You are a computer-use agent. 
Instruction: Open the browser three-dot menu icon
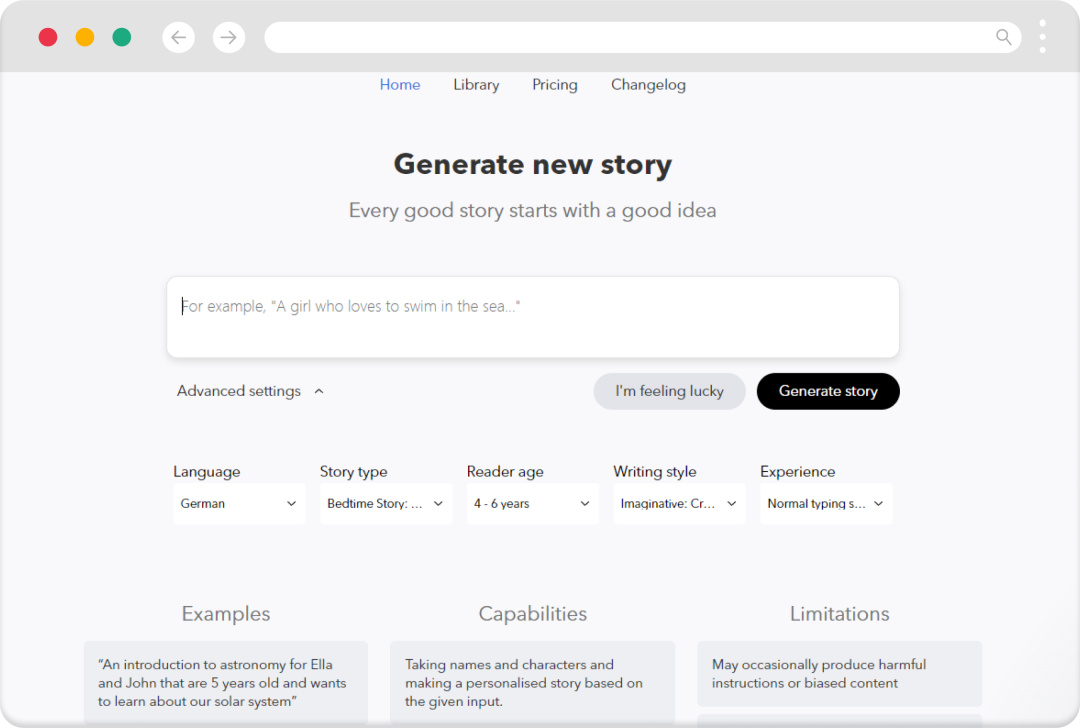pyautogui.click(x=1043, y=37)
